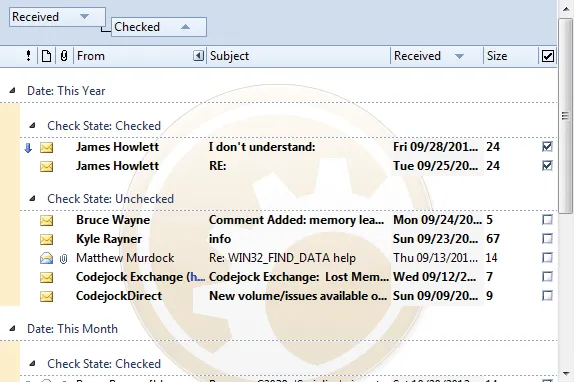Image resolution: width=574 pixels, height=382 pixels.
Task: Click the blue down-arrow low-priority icon
Action: tap(28, 148)
